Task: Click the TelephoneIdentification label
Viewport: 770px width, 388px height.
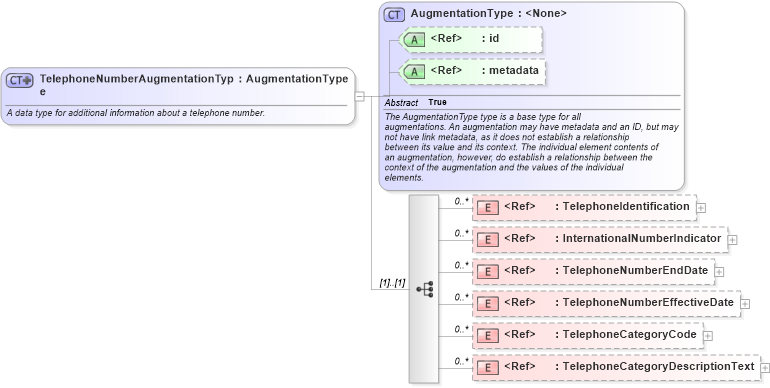Action: coord(626,206)
